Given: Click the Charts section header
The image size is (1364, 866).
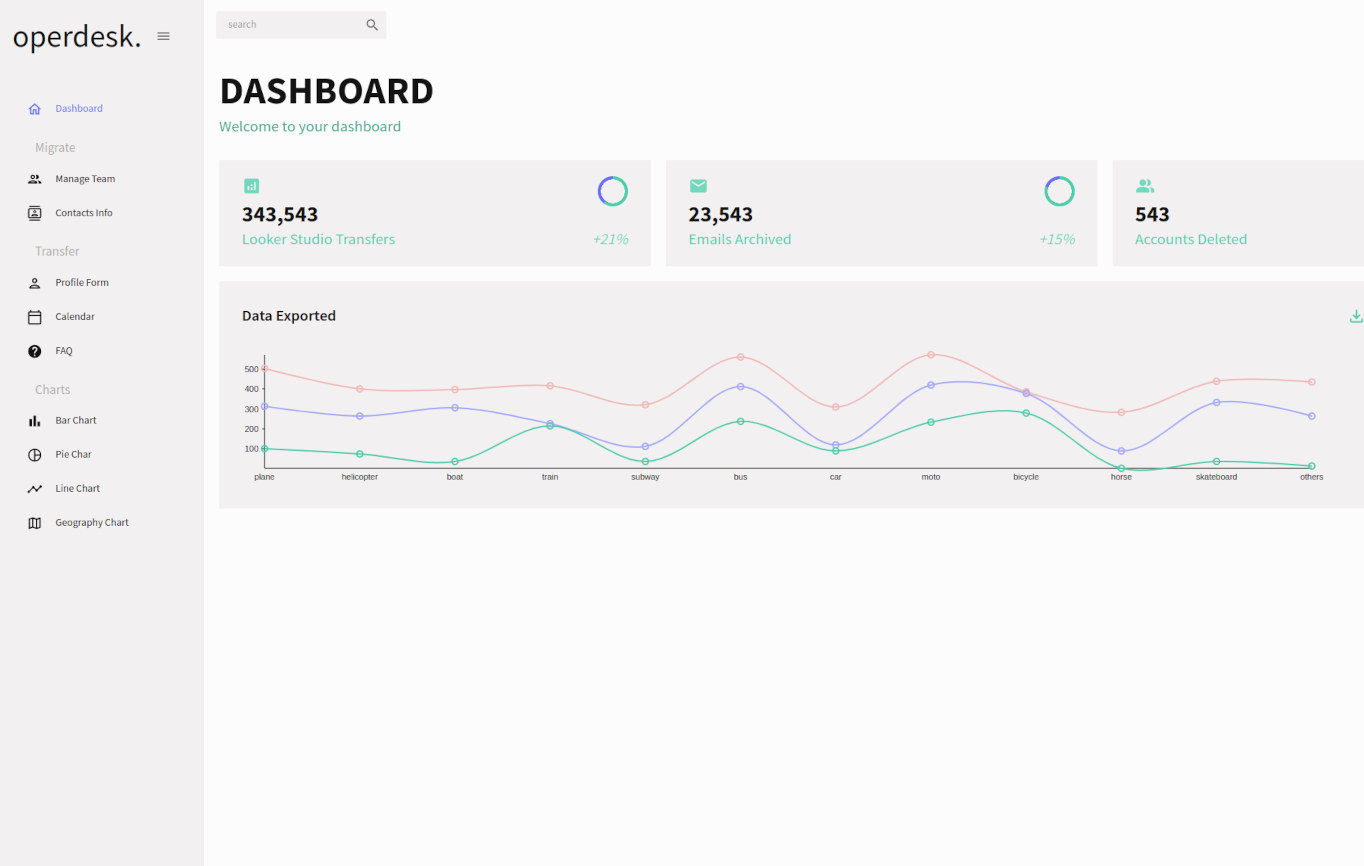Looking at the screenshot, I should pyautogui.click(x=53, y=390).
